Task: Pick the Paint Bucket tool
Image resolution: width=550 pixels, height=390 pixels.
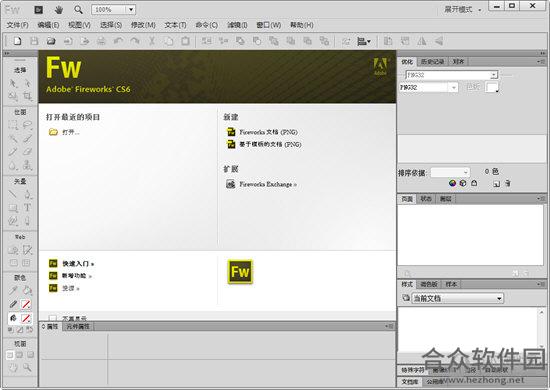Action: tap(27, 290)
